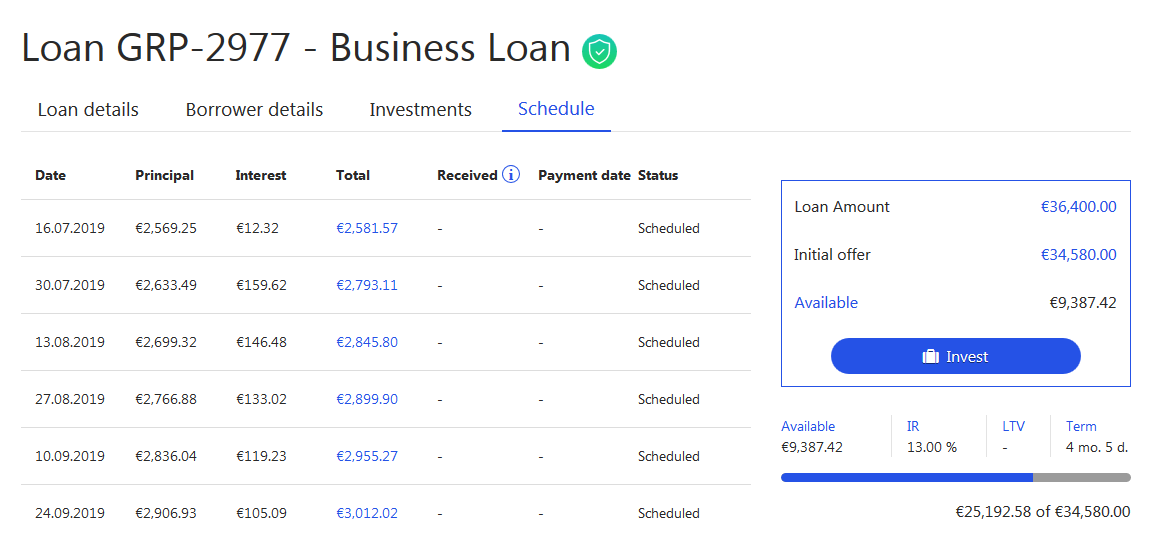The height and width of the screenshot is (541, 1151).
Task: Click the IR label in summary row
Action: pos(913,426)
